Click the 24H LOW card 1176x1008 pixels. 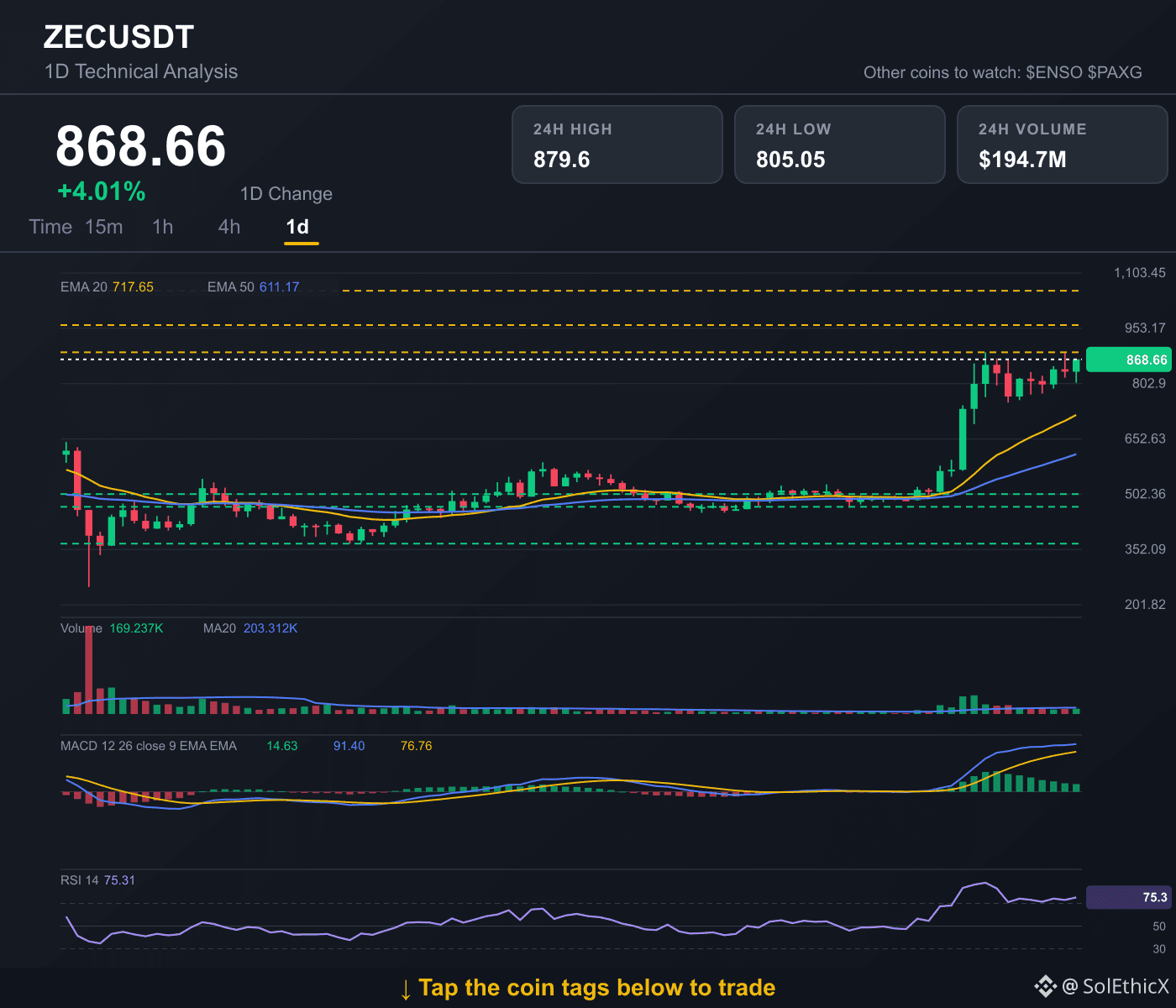[840, 144]
